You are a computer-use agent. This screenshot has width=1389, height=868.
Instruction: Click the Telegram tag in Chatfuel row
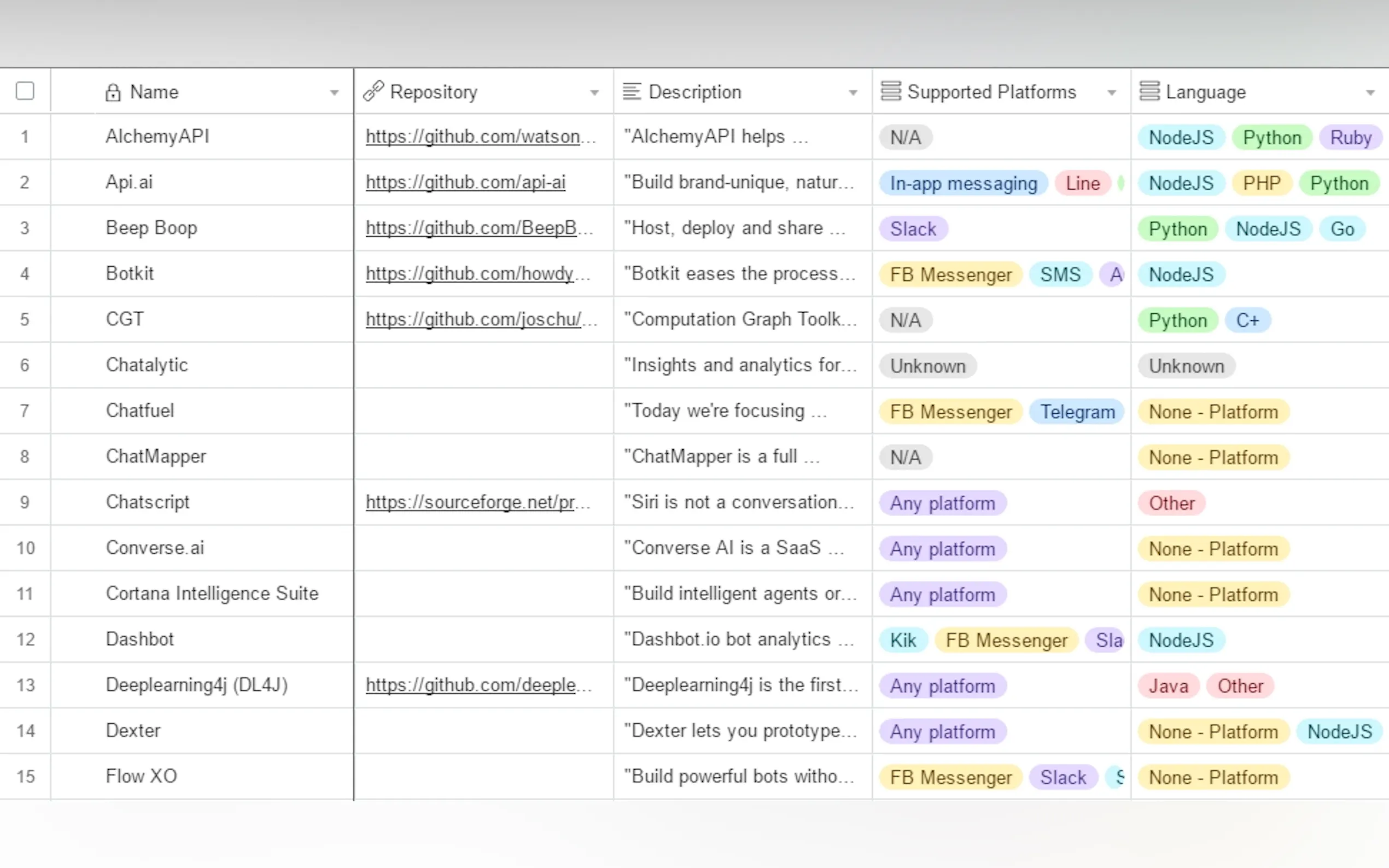[1077, 412]
